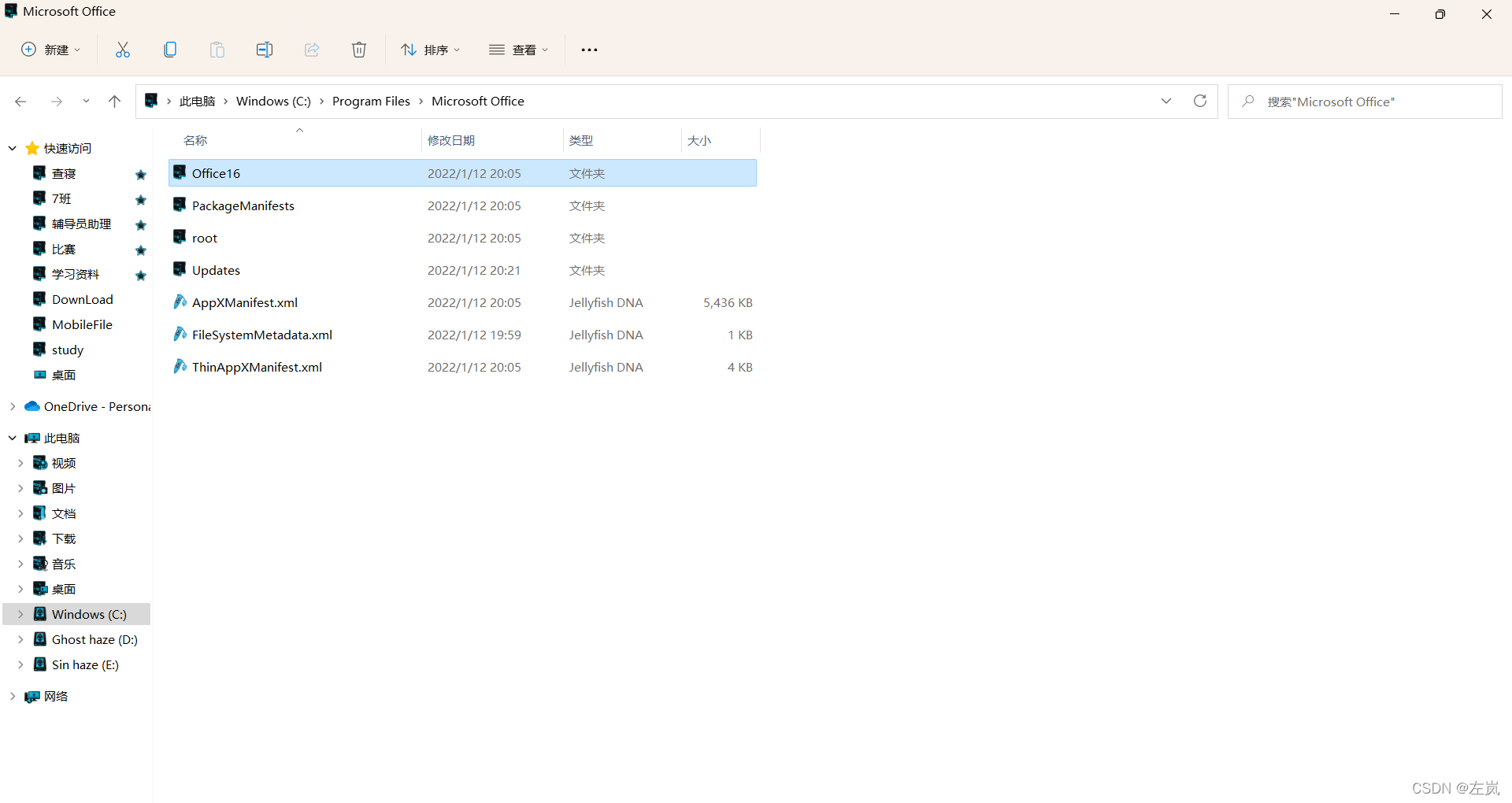Viewport: 1512px width, 803px height.
Task: Expand the 视频 folder node
Action: click(20, 463)
